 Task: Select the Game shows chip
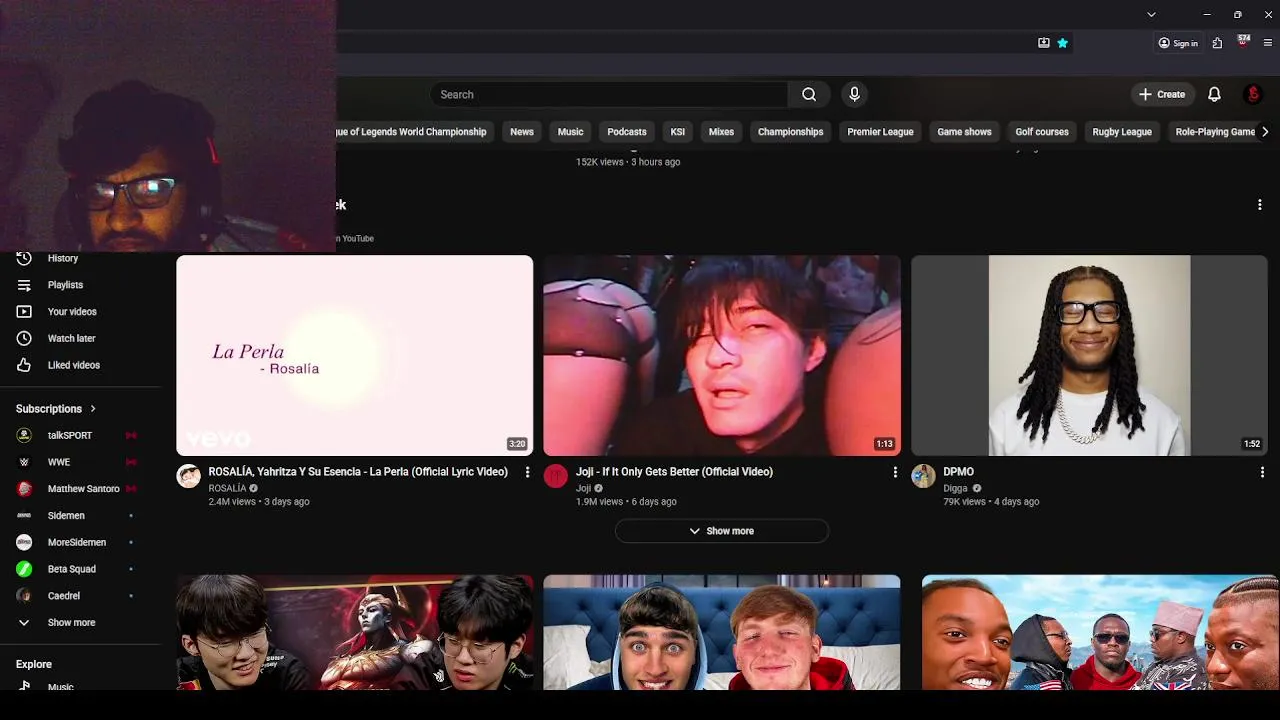point(964,132)
